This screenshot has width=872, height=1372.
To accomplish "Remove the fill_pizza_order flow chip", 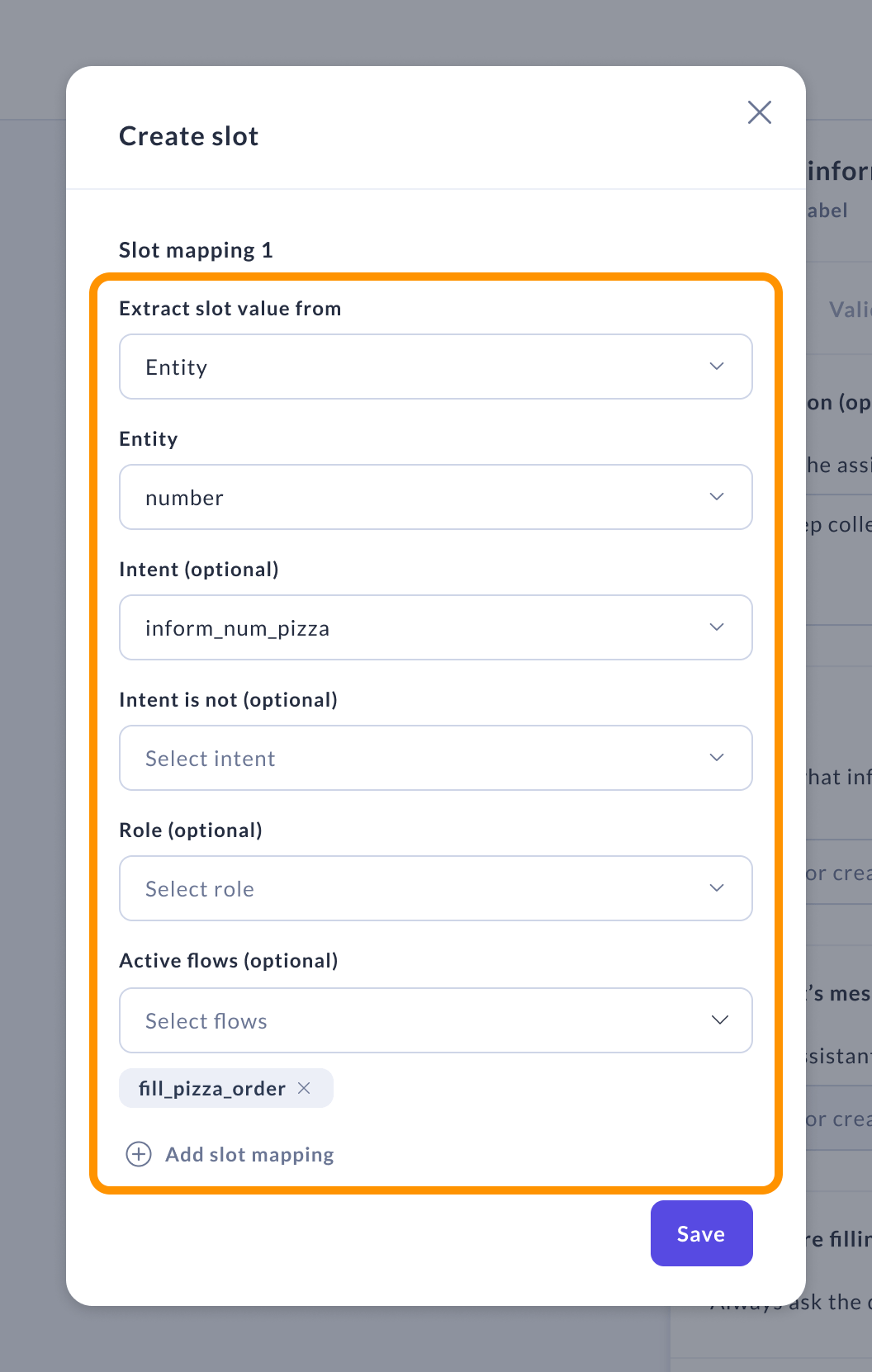I will click(304, 1088).
